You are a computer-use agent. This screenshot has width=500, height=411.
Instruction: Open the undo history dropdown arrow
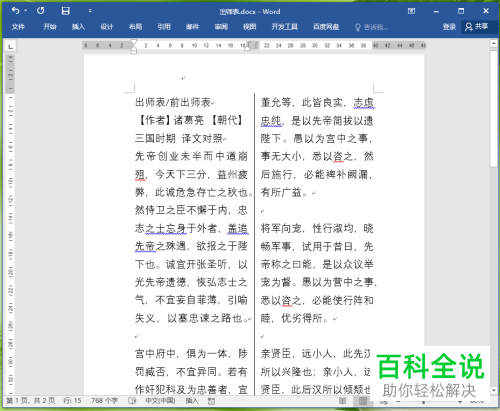(x=26, y=11)
